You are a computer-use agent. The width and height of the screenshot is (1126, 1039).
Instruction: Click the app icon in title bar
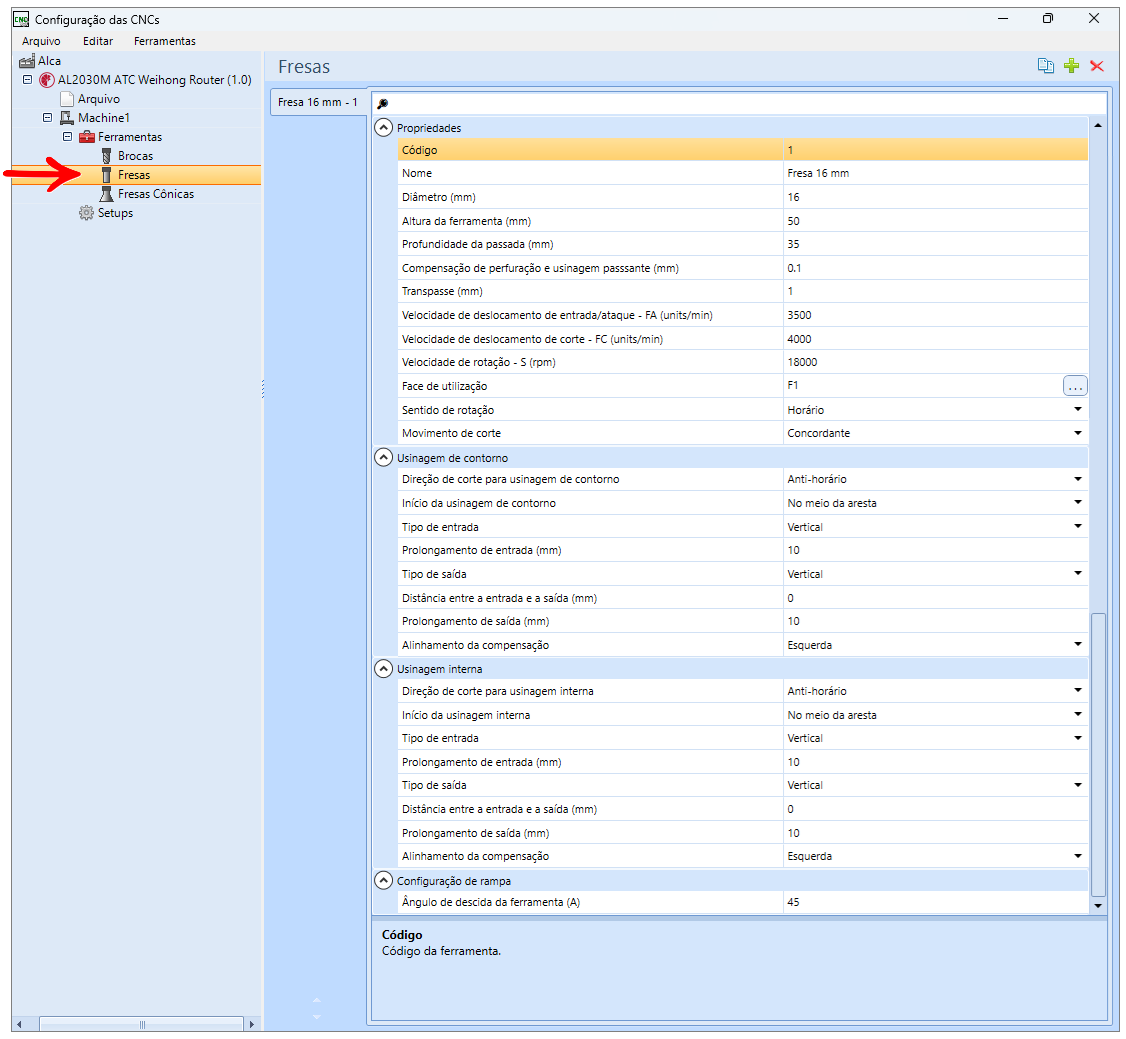[x=21, y=19]
